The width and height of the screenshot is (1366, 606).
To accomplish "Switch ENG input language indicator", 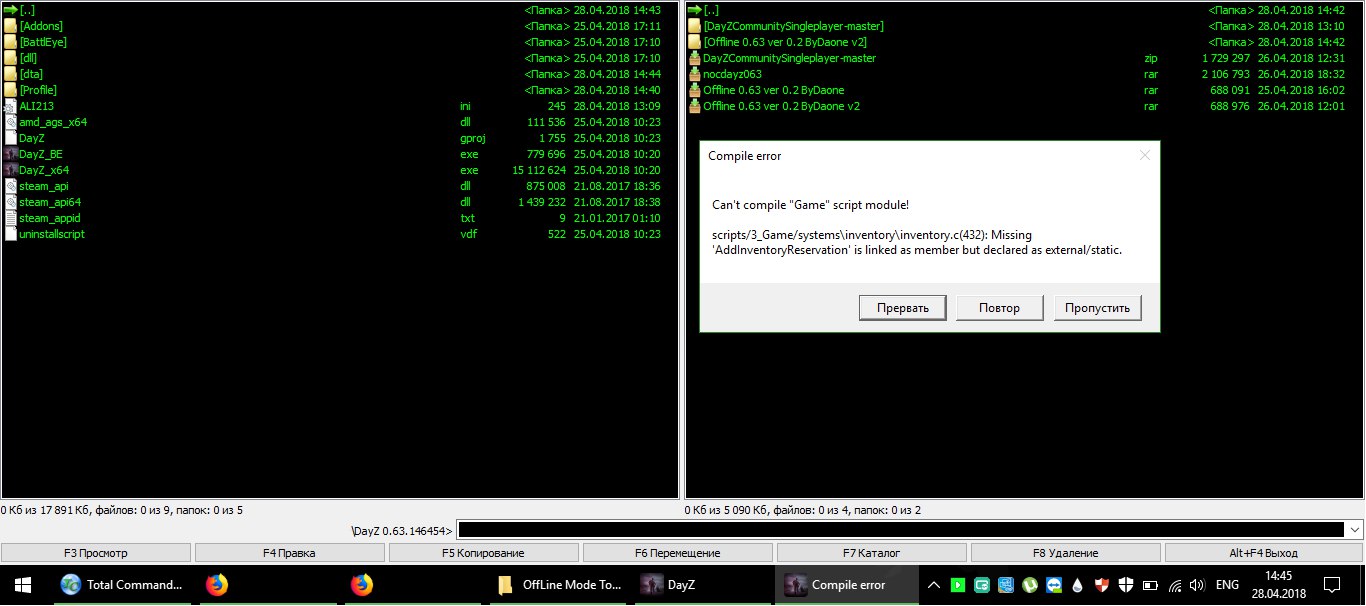I will [x=1227, y=585].
